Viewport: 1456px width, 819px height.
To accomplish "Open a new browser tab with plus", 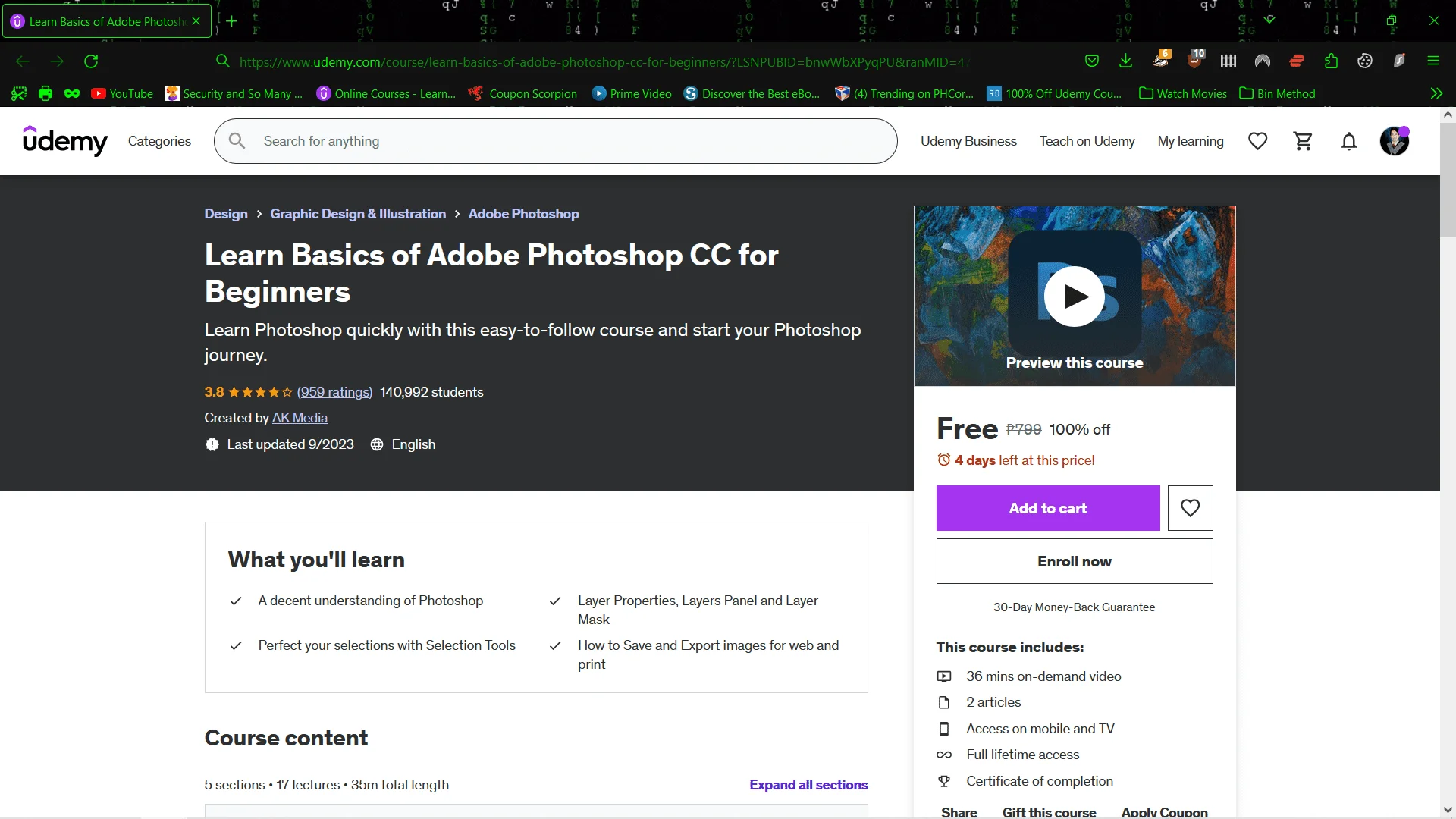I will pyautogui.click(x=232, y=21).
